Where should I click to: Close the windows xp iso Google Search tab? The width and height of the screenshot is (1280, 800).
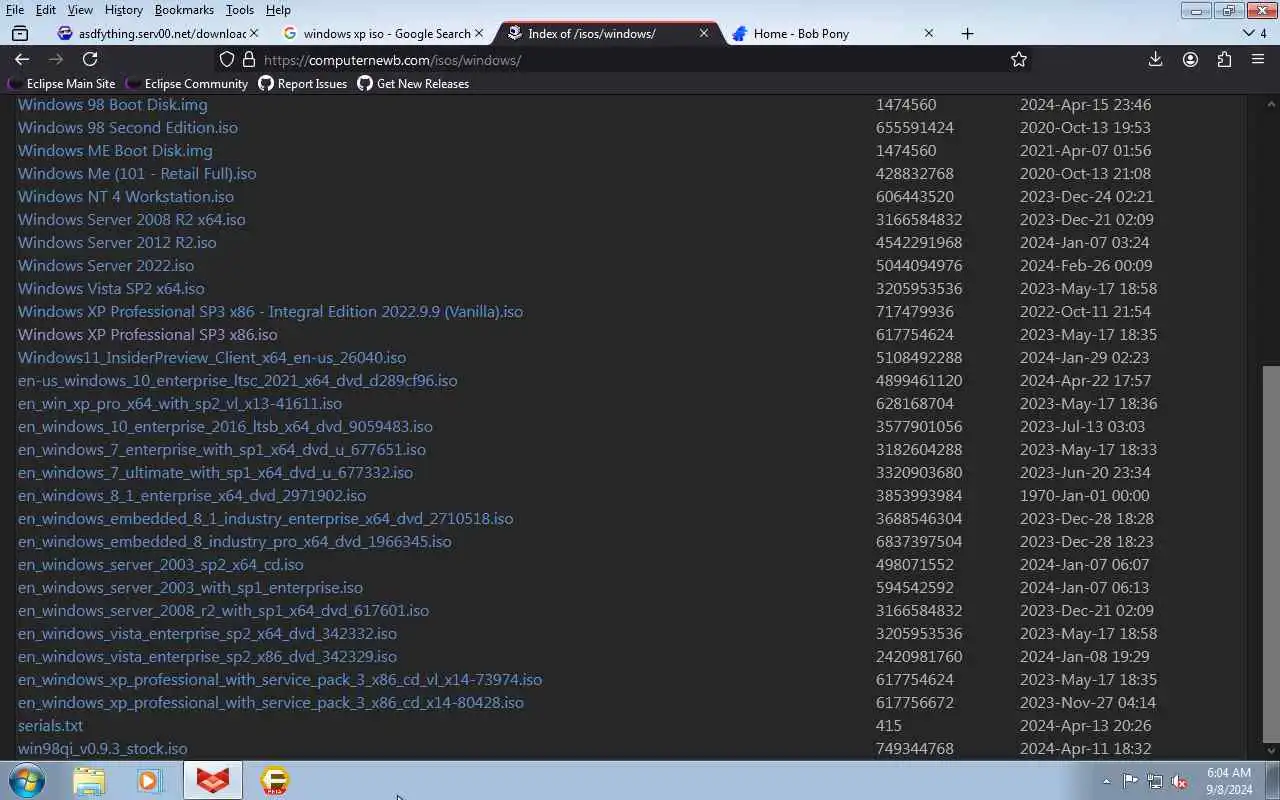(x=478, y=33)
